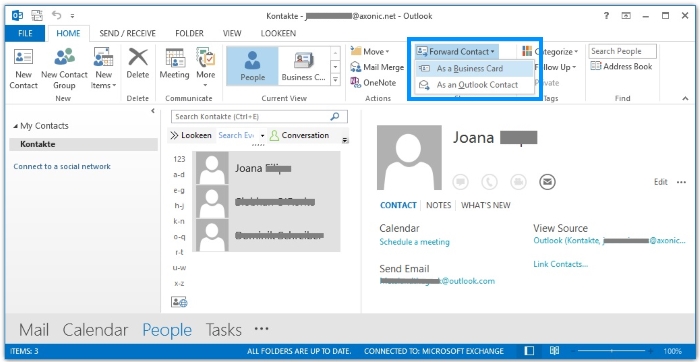
Task: Go to Calendar
Action: (95, 330)
